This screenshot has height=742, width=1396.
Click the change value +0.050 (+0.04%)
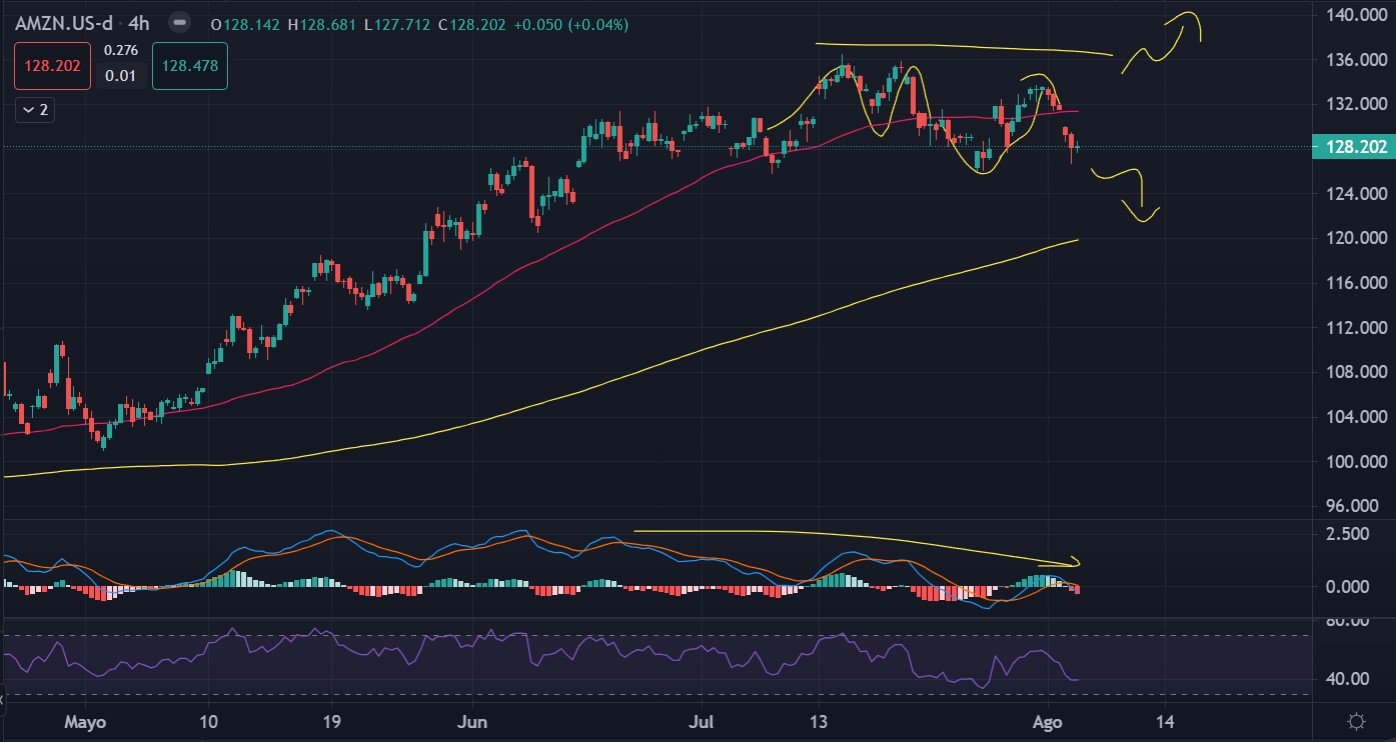[571, 25]
